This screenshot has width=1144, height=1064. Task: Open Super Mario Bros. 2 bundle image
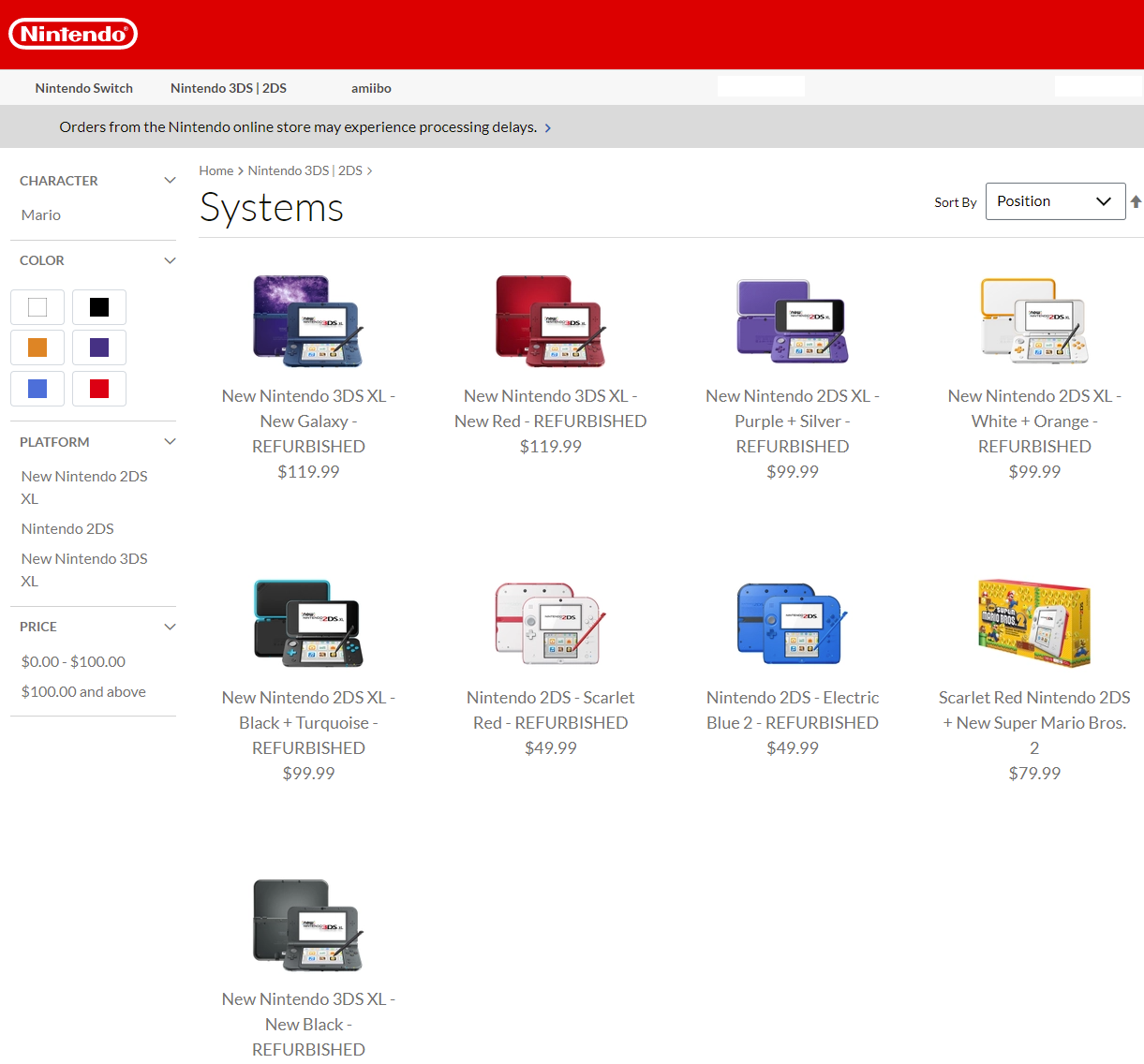(x=1034, y=623)
